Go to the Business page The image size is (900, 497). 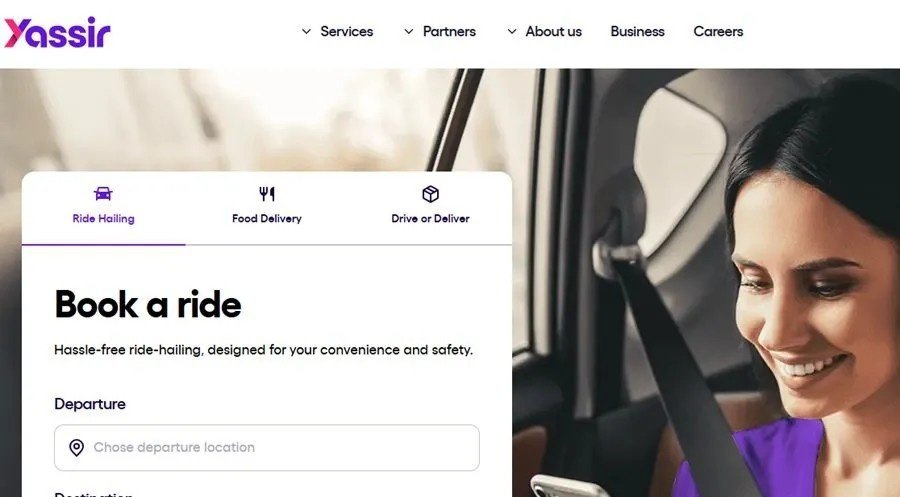[638, 32]
